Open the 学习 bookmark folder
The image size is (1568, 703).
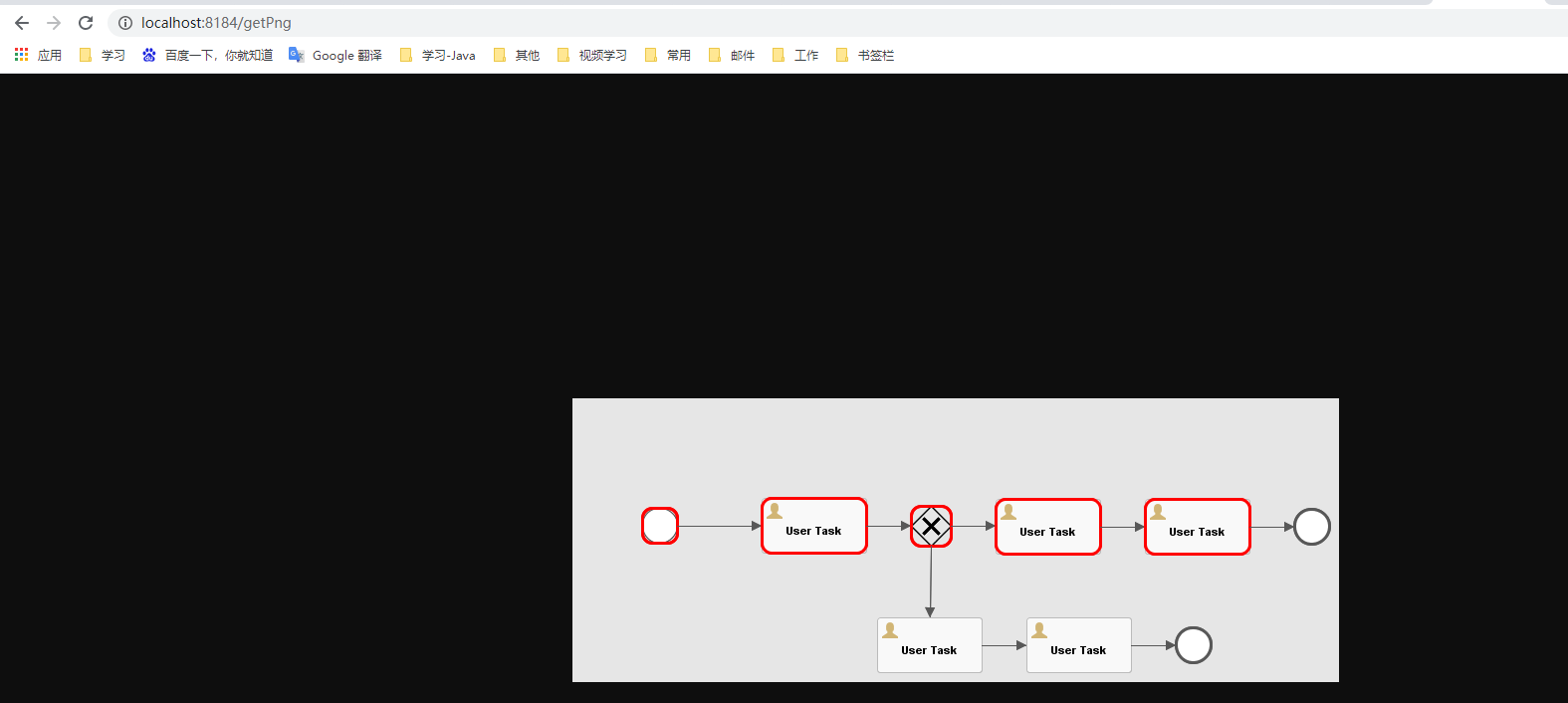[x=103, y=55]
